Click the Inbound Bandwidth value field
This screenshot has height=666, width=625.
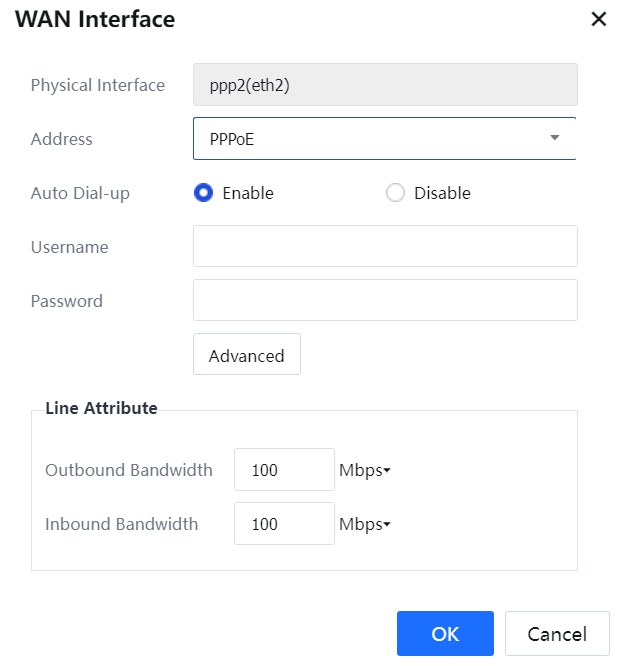[x=284, y=524]
